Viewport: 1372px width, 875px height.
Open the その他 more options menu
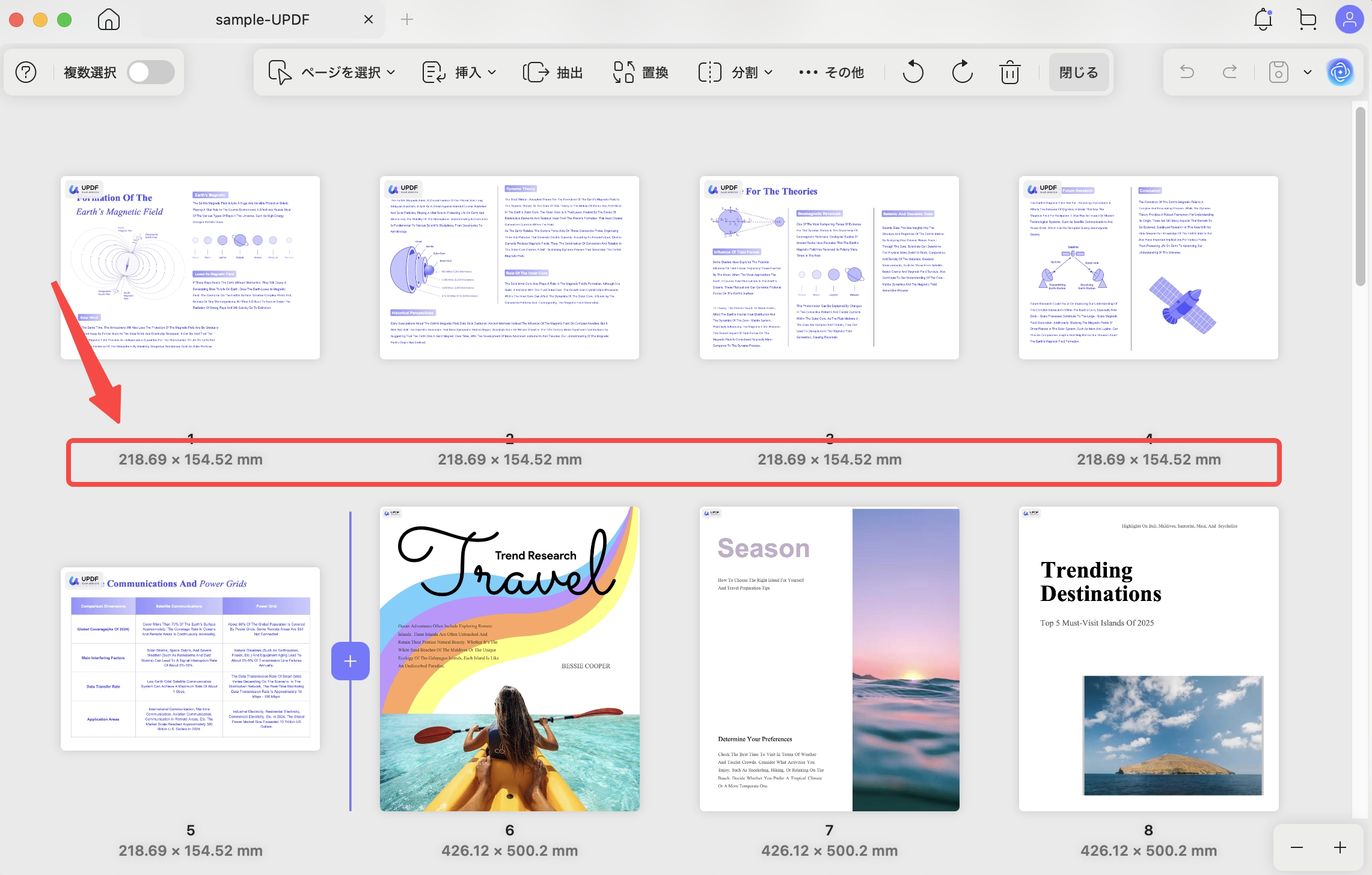pos(831,73)
